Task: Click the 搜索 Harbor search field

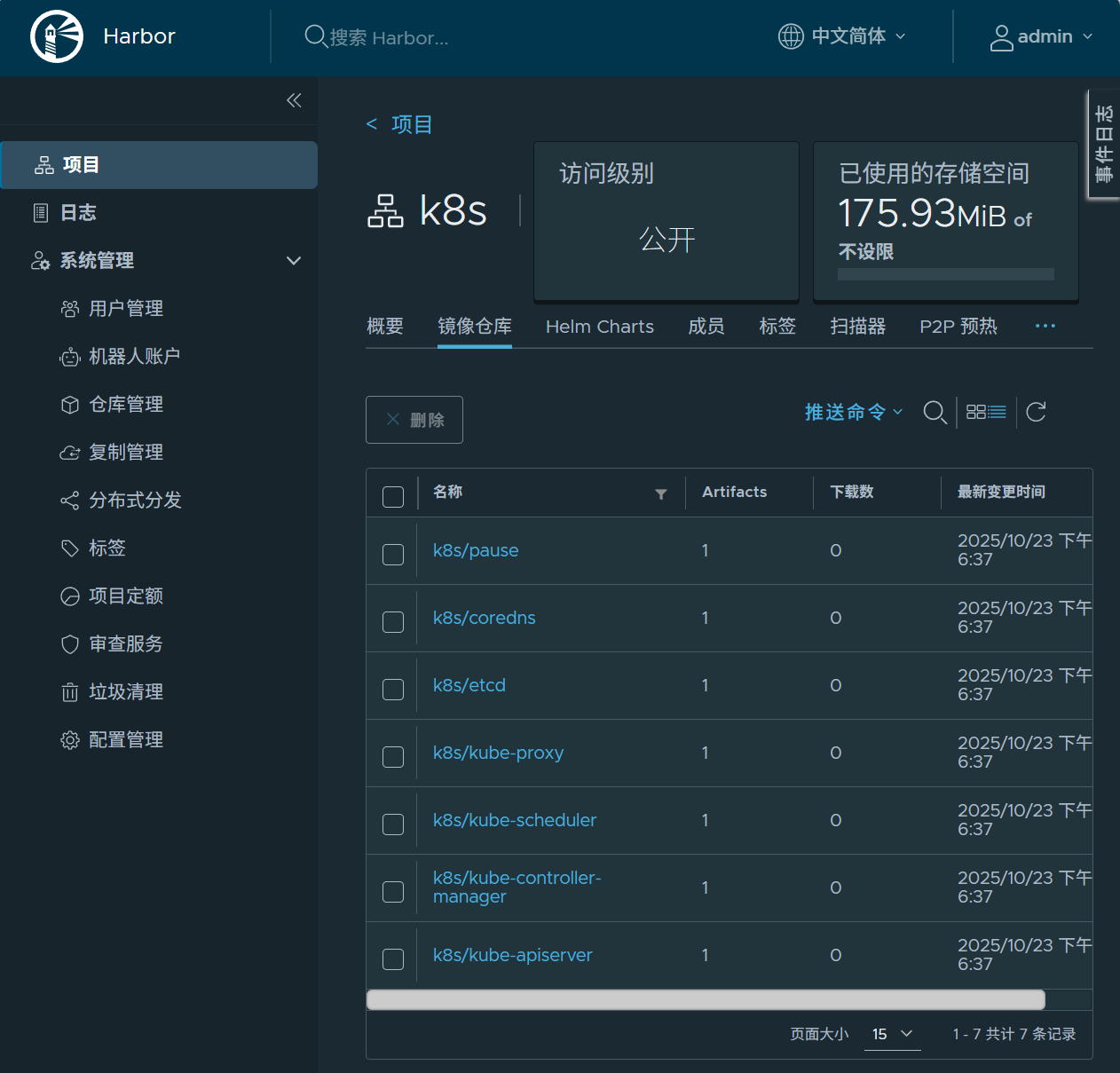Action: pos(390,37)
